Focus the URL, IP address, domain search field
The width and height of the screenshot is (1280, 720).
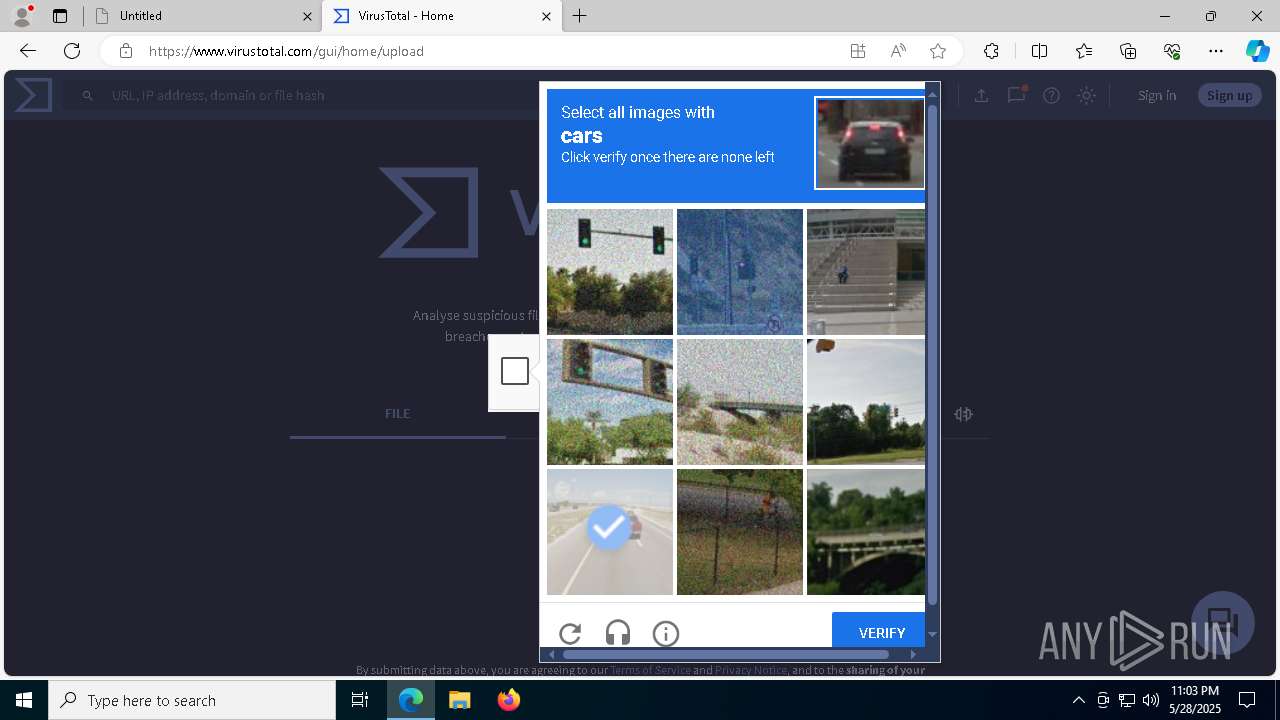[300, 95]
